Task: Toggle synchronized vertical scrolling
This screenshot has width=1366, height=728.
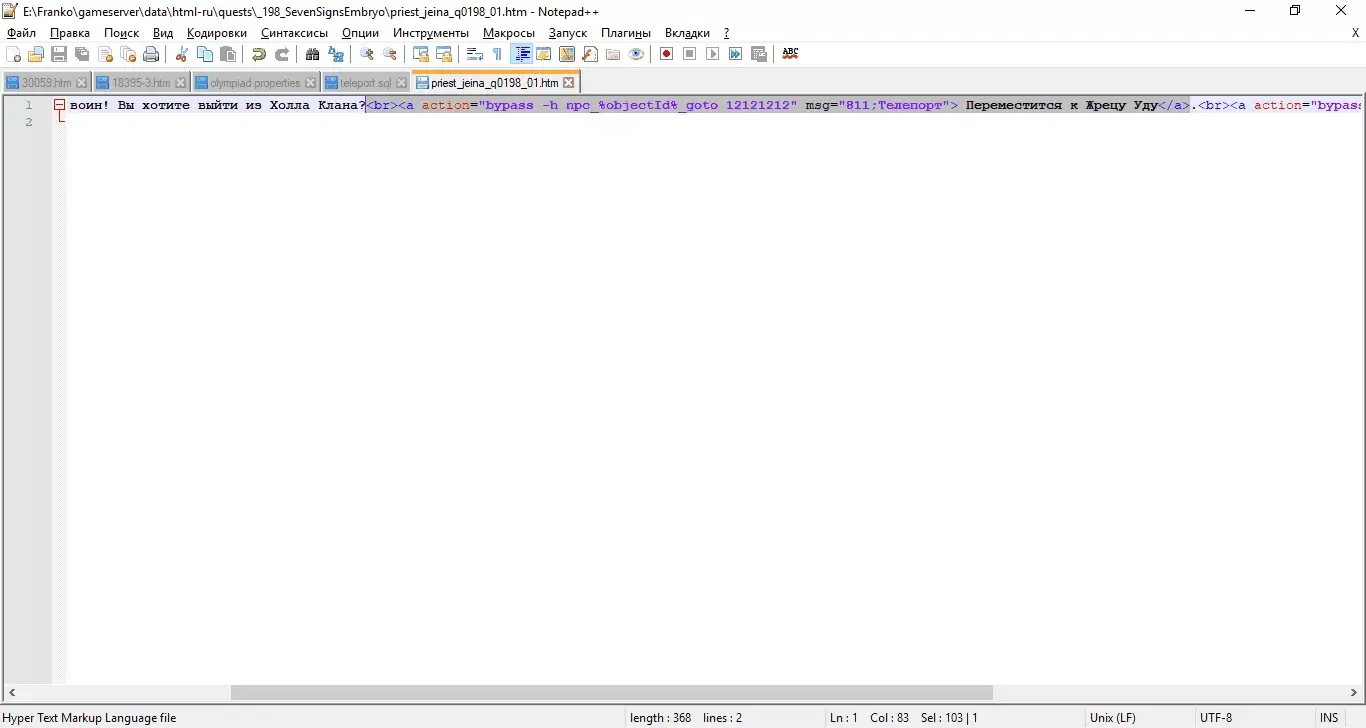Action: click(x=421, y=54)
